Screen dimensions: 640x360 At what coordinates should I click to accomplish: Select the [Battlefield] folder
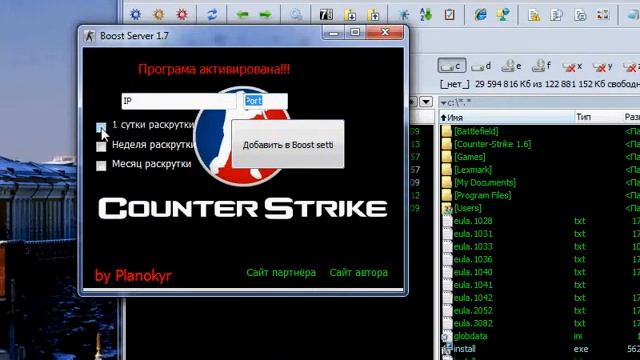coord(476,131)
